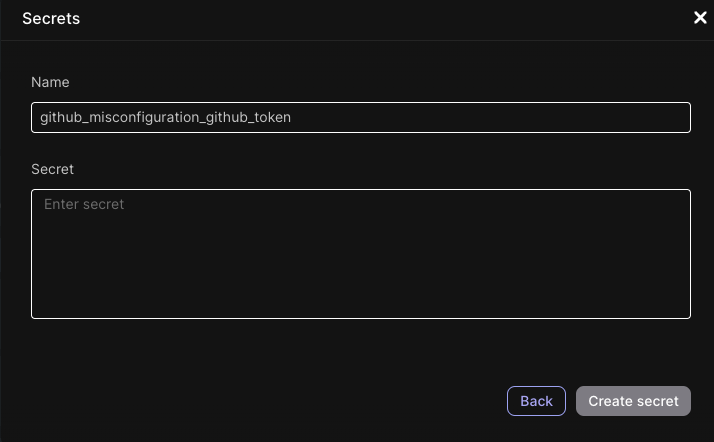Dismiss the Secrets panel
Image resolution: width=714 pixels, height=442 pixels.
700,18
